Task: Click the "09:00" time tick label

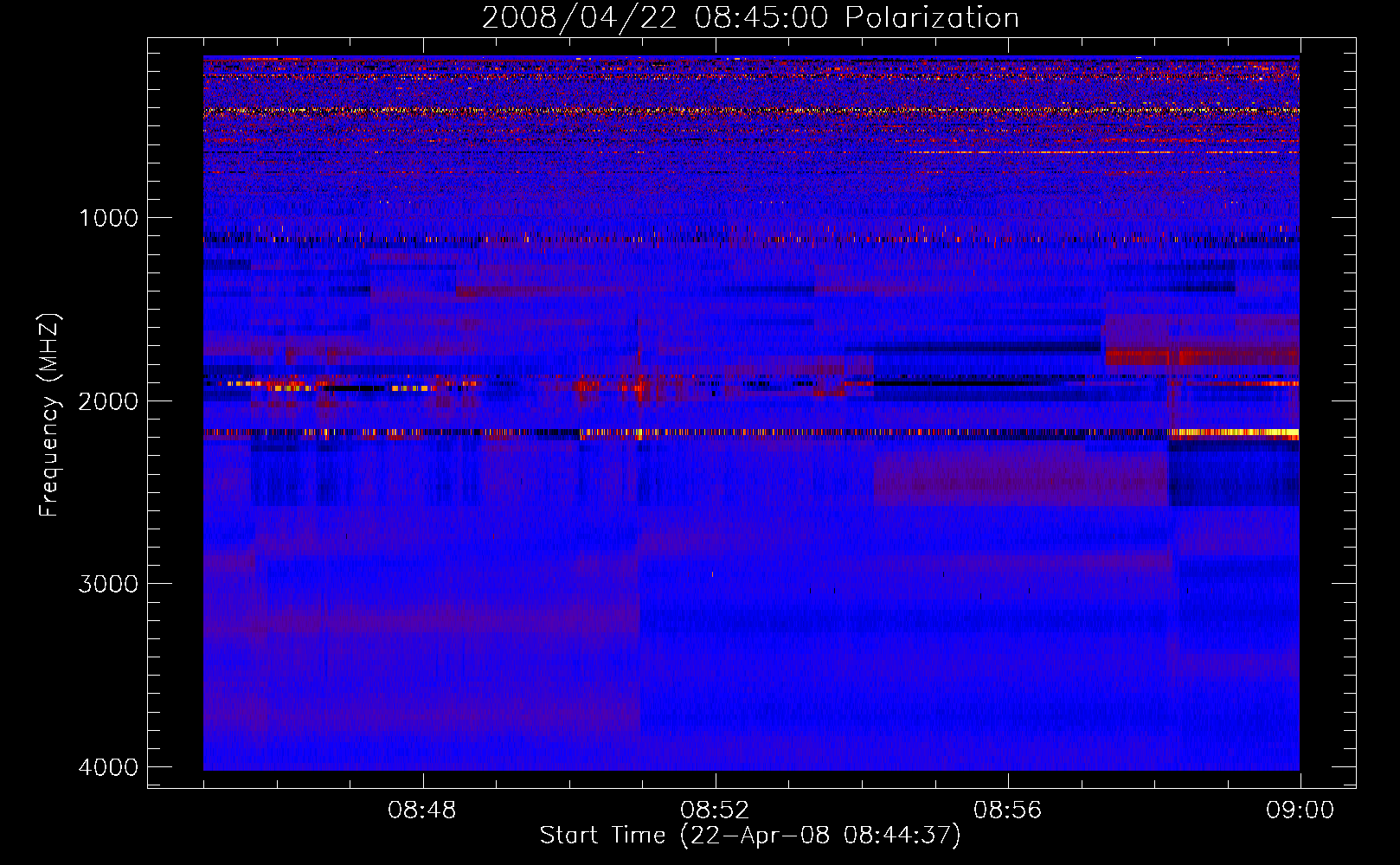Action: (1300, 811)
